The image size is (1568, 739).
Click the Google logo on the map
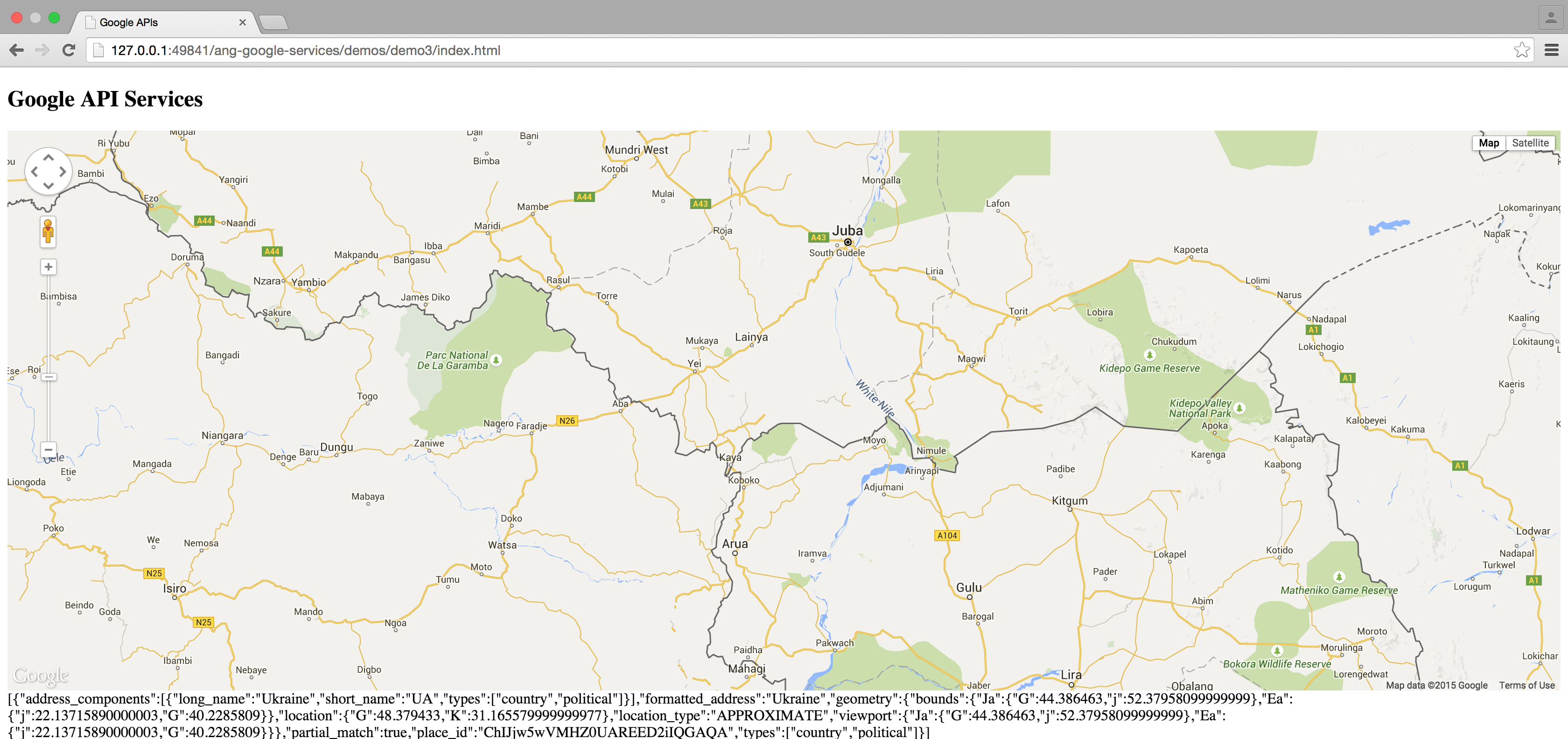click(41, 675)
